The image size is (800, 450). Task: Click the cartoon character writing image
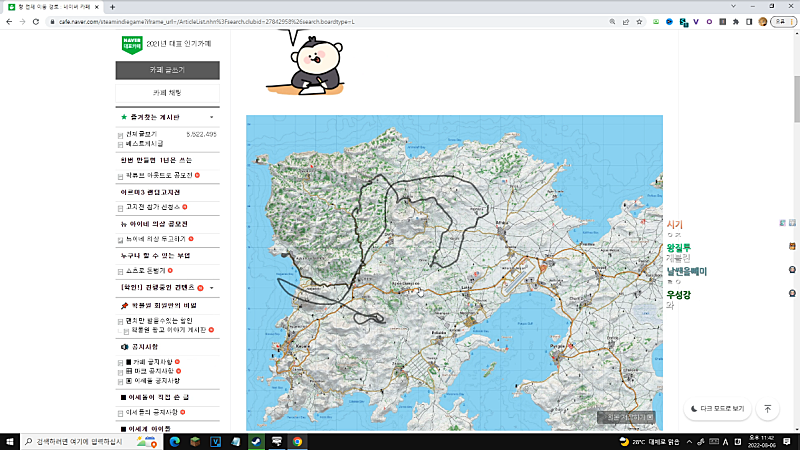[306, 63]
